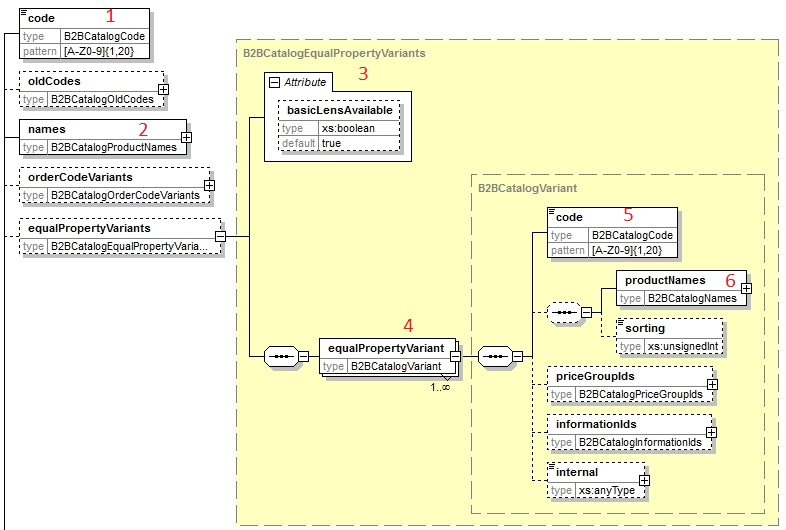The height and width of the screenshot is (530, 786).
Task: Expand the orderCodeVariants element
Action: pyautogui.click(x=209, y=185)
